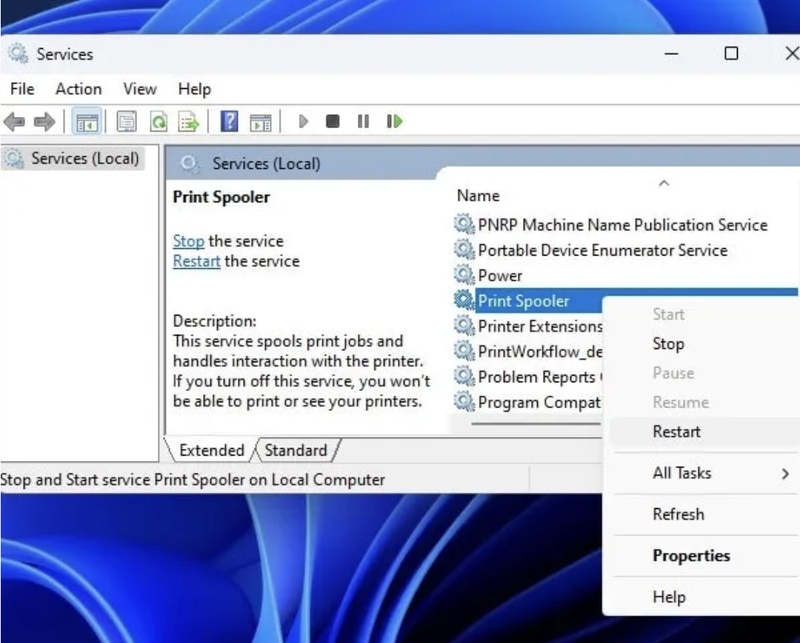Screen dimensions: 800x643
Task: Click the Pause Service toolbar icon
Action: (363, 121)
